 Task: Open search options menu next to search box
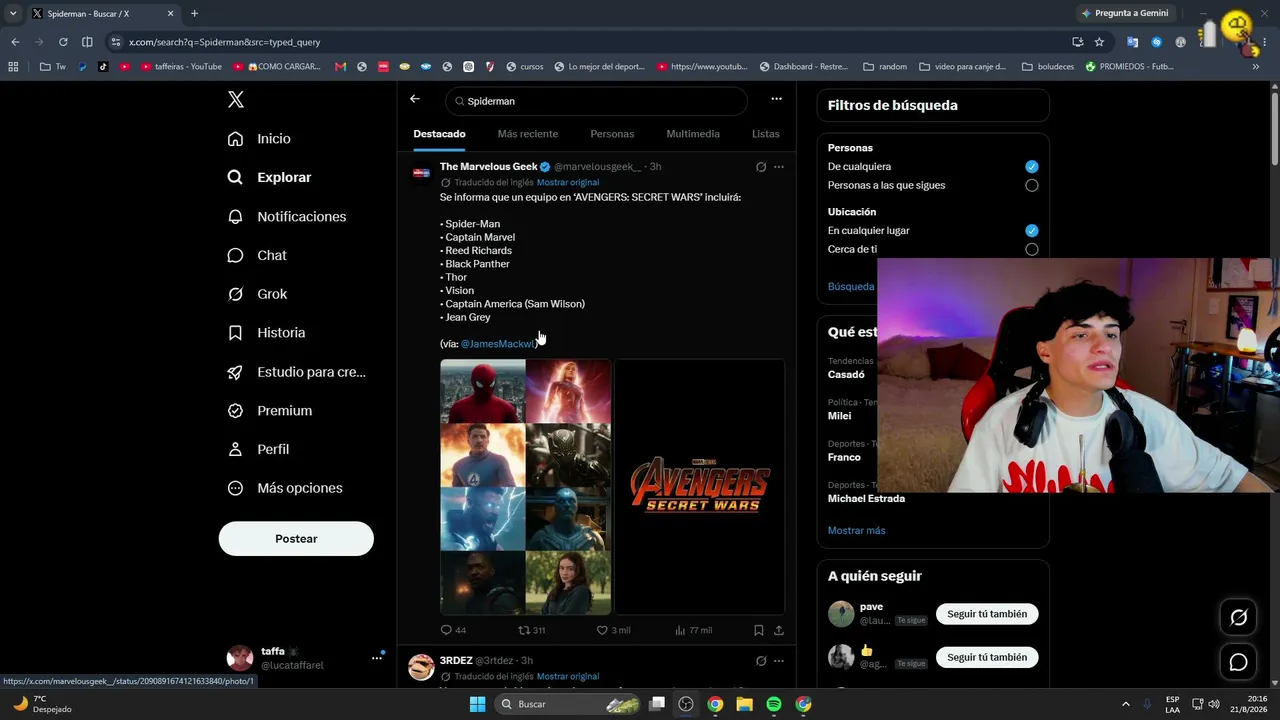point(776,99)
